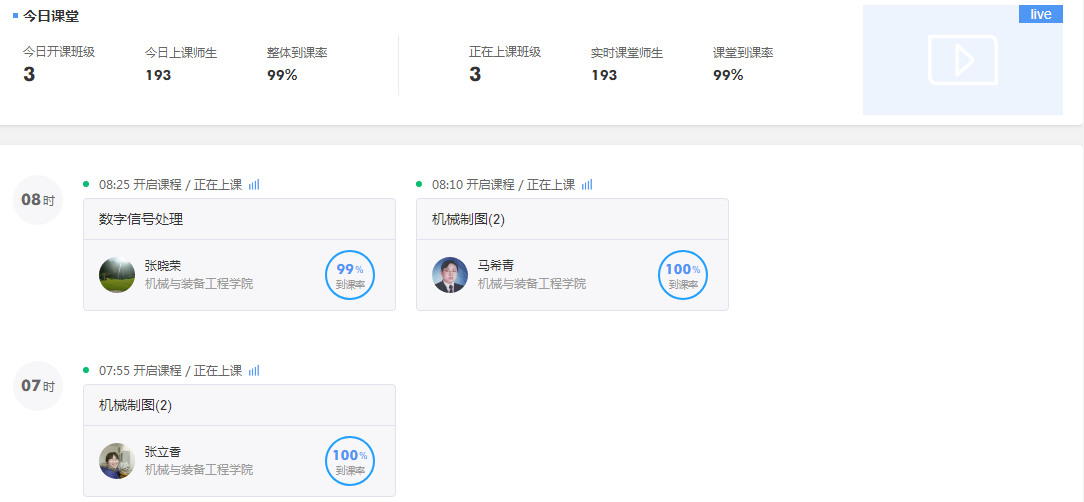This screenshot has height=502, width=1084.
Task: Open signal bars icon beside 08:10 course
Action: click(x=587, y=185)
